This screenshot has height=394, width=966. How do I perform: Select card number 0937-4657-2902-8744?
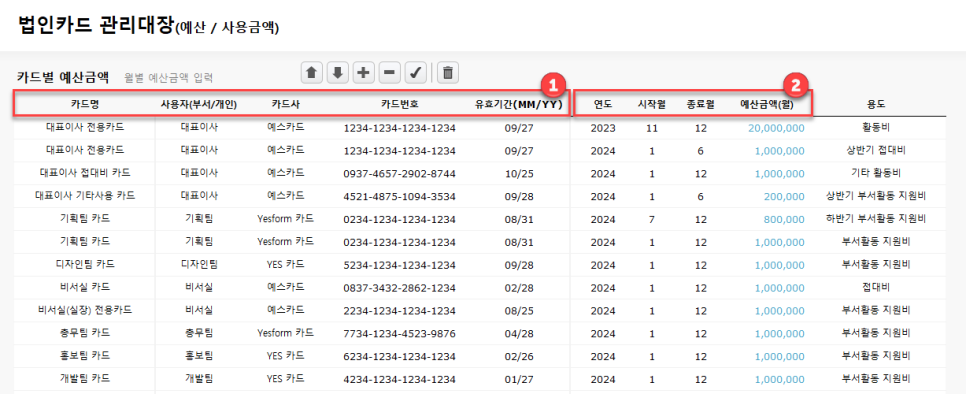click(399, 174)
